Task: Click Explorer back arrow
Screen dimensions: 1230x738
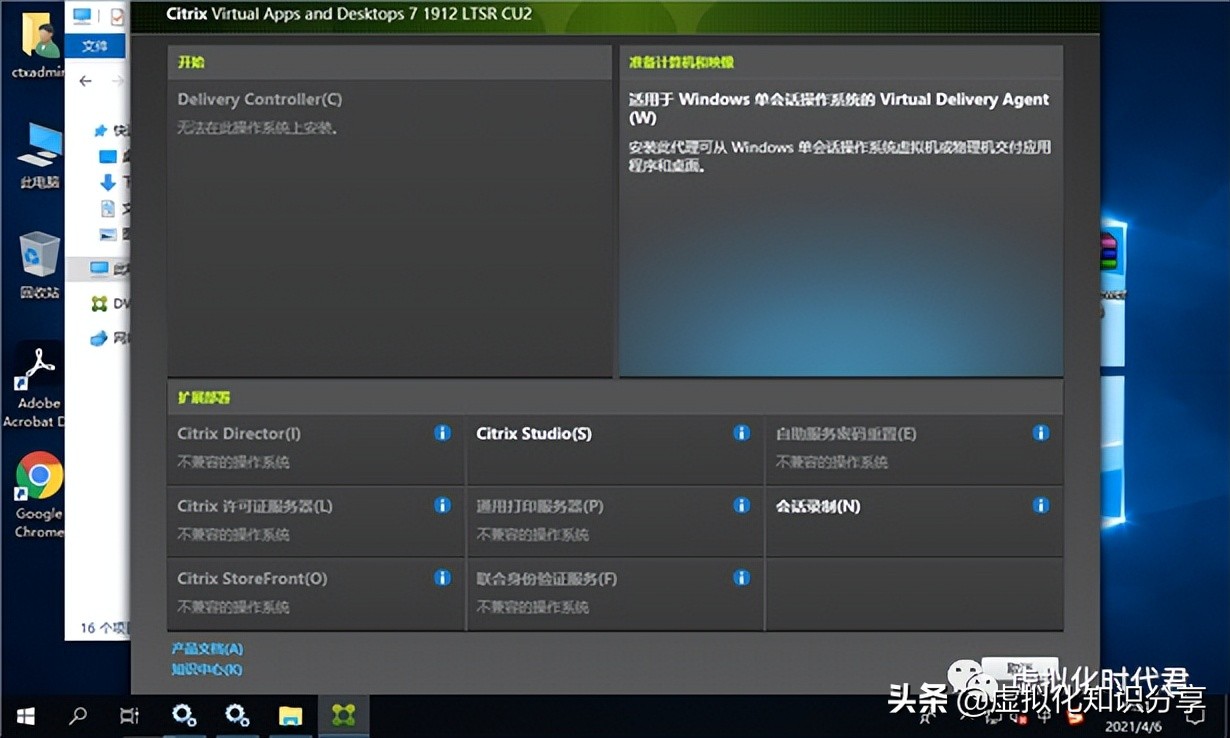Action: click(x=85, y=81)
